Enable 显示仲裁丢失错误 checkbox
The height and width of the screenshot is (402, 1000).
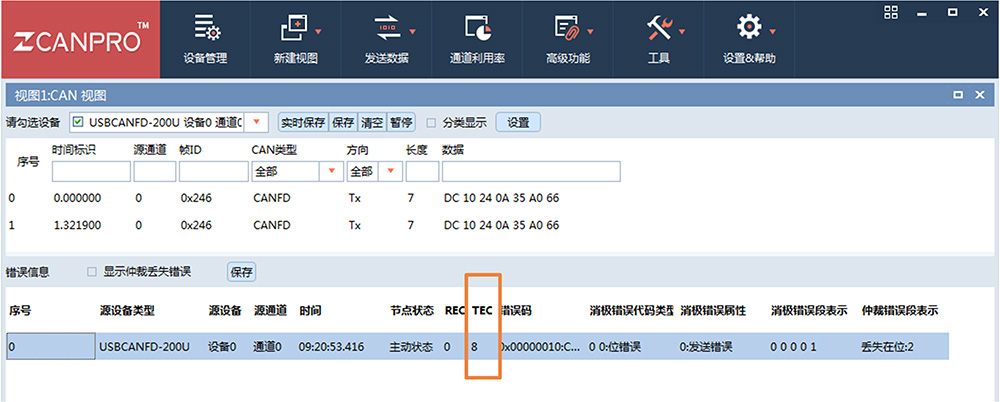[92, 272]
